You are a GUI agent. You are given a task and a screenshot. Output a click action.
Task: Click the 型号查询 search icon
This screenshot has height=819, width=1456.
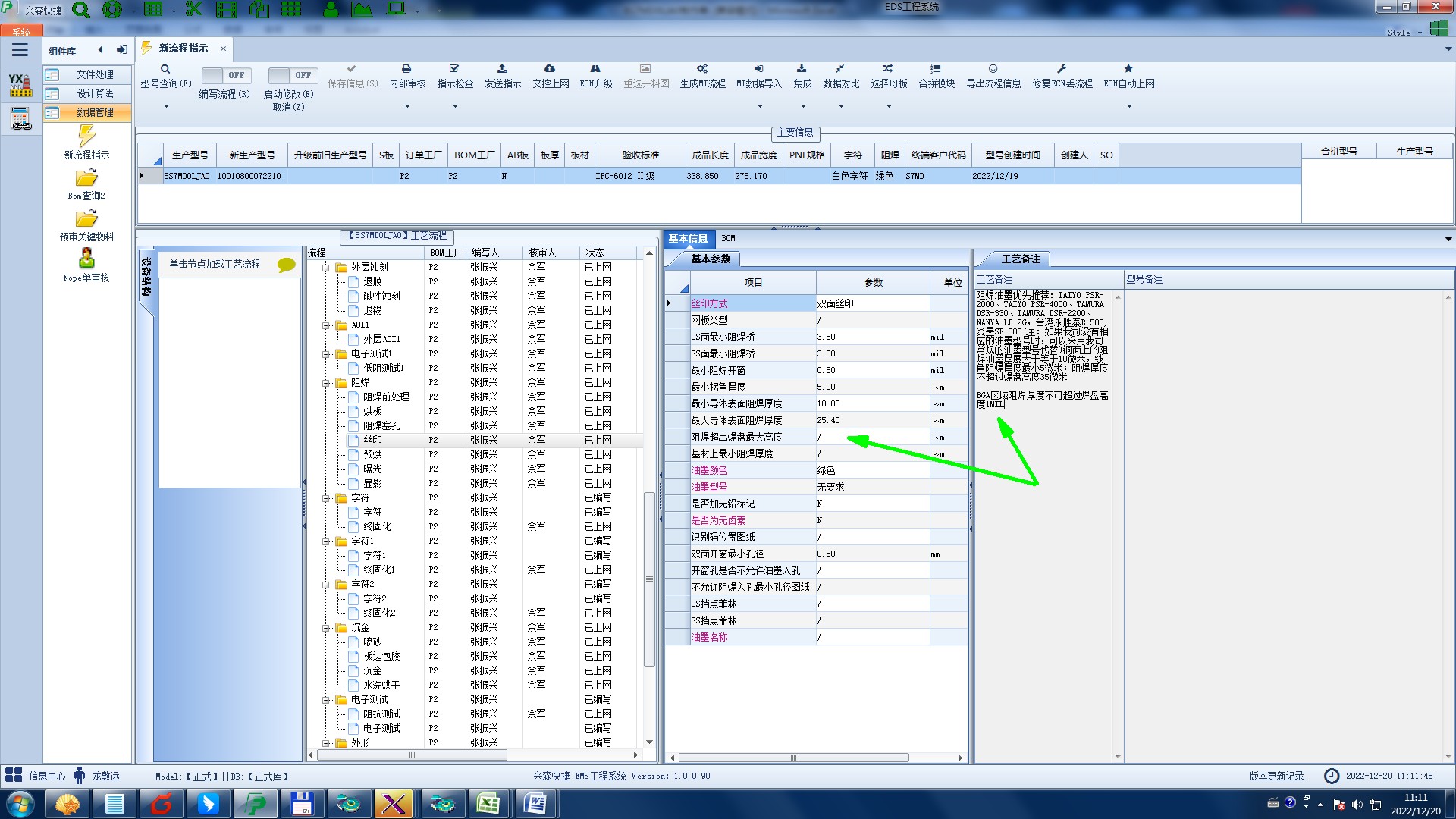tap(165, 69)
